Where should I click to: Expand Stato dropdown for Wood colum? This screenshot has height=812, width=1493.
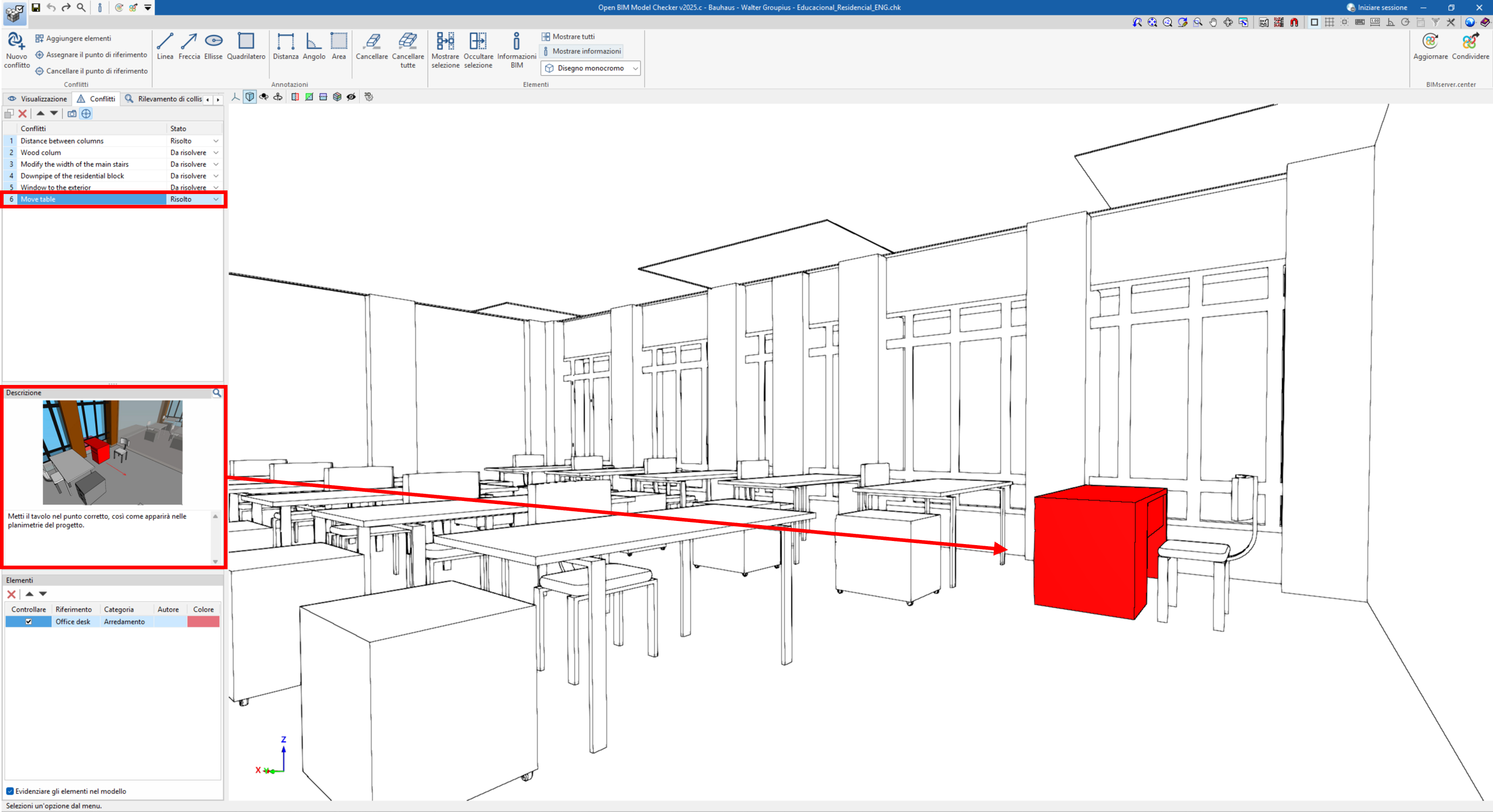[x=216, y=153]
